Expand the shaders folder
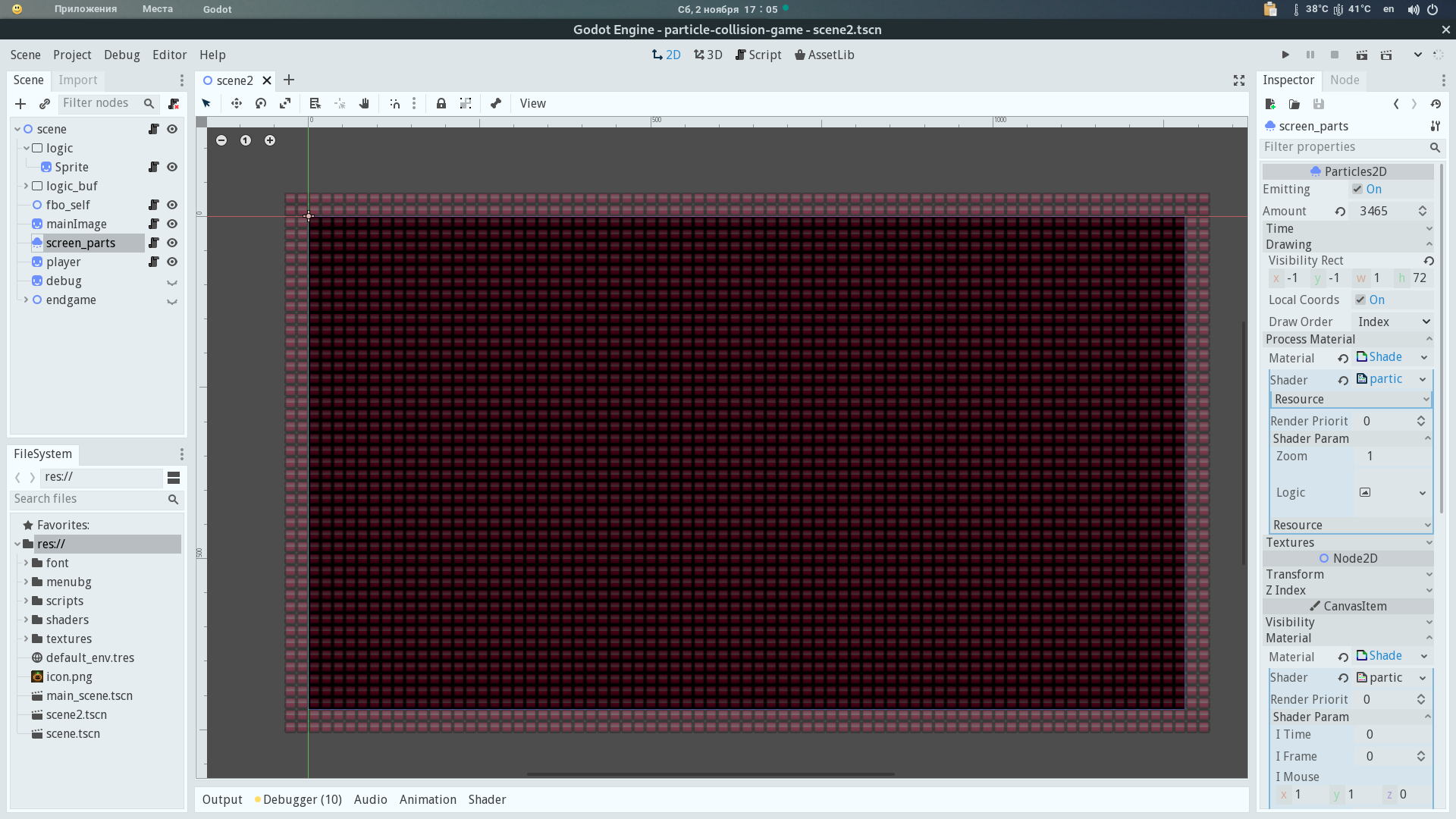This screenshot has height=819, width=1456. (26, 620)
